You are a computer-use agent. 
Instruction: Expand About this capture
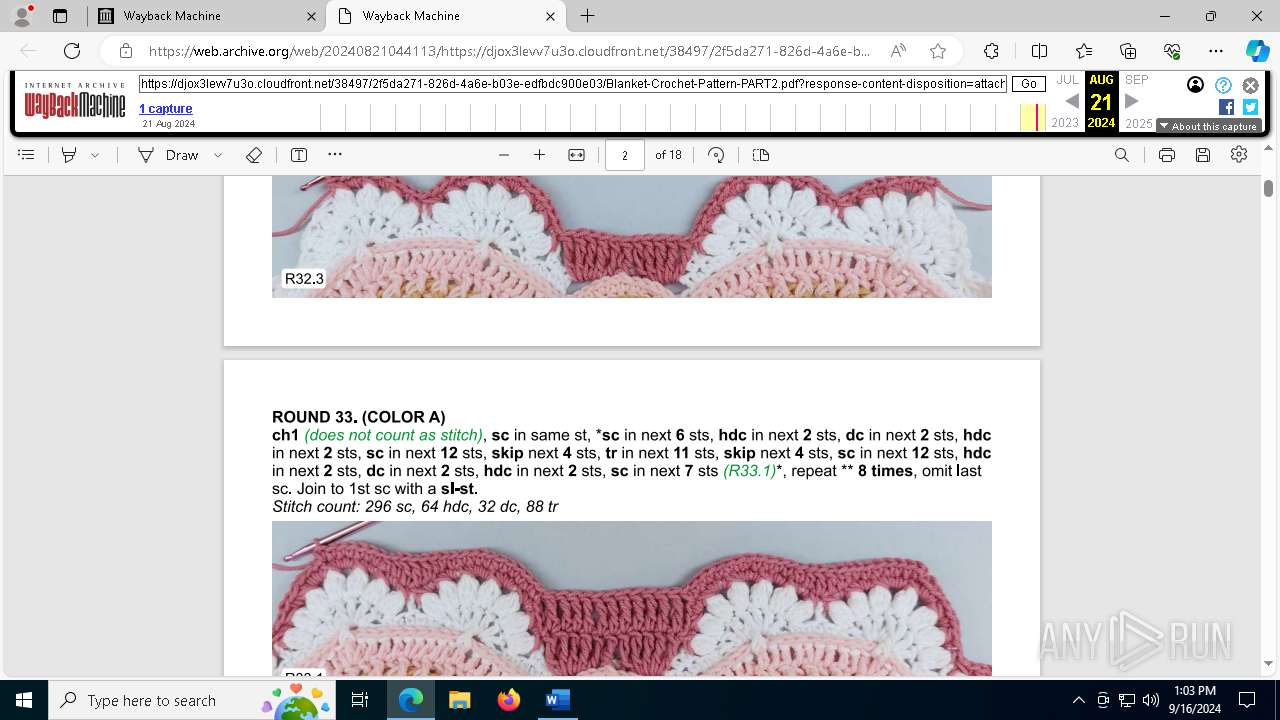1208,126
